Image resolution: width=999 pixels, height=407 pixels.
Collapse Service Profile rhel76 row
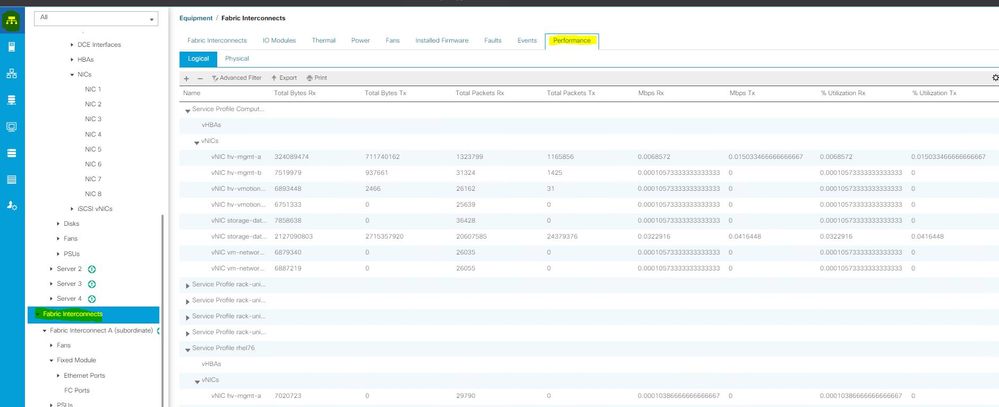pyautogui.click(x=187, y=349)
